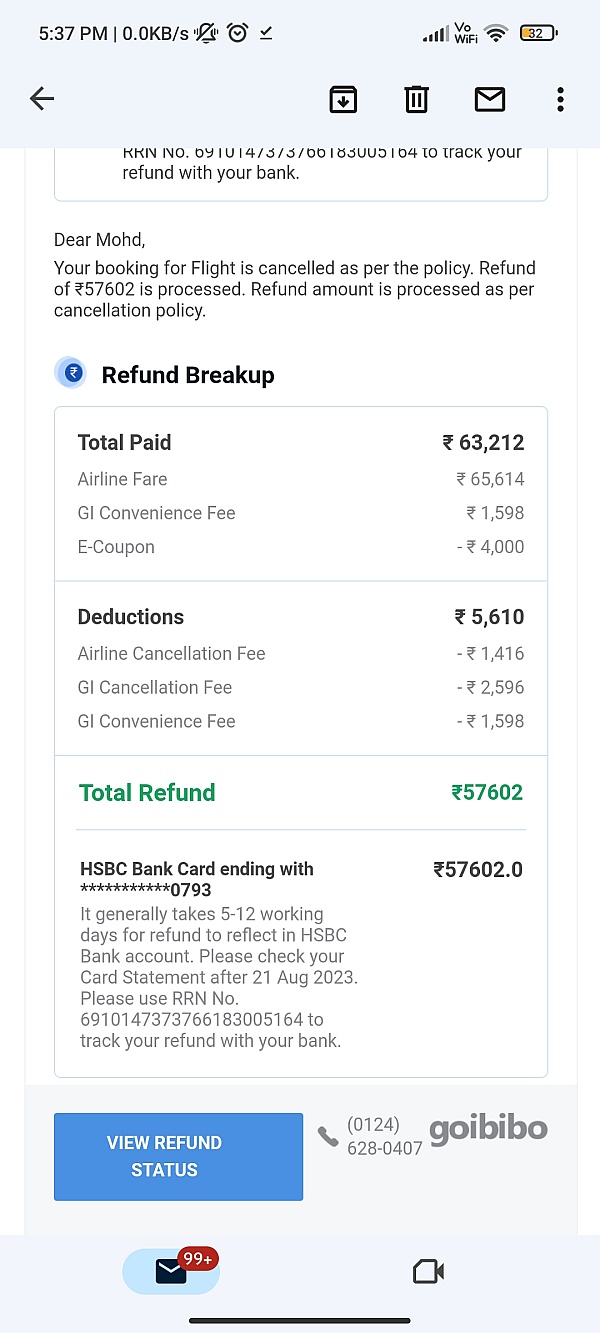
Task: Tap the alarm clock status icon
Action: pyautogui.click(x=237, y=33)
